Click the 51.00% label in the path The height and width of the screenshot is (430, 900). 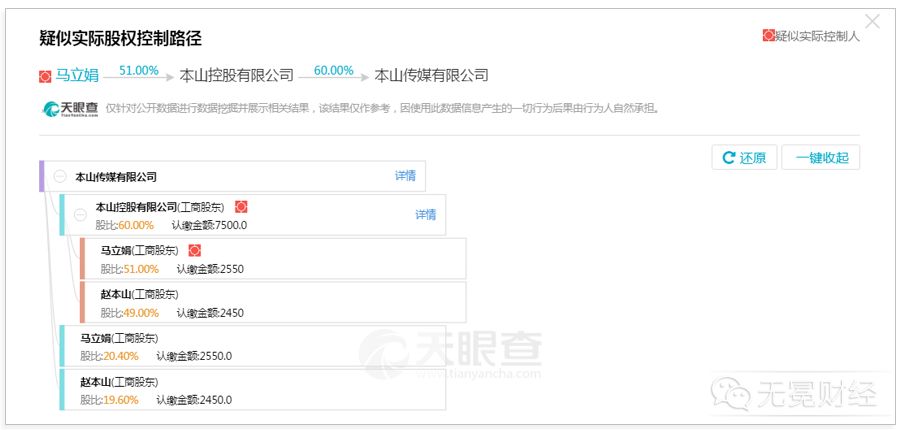point(139,71)
